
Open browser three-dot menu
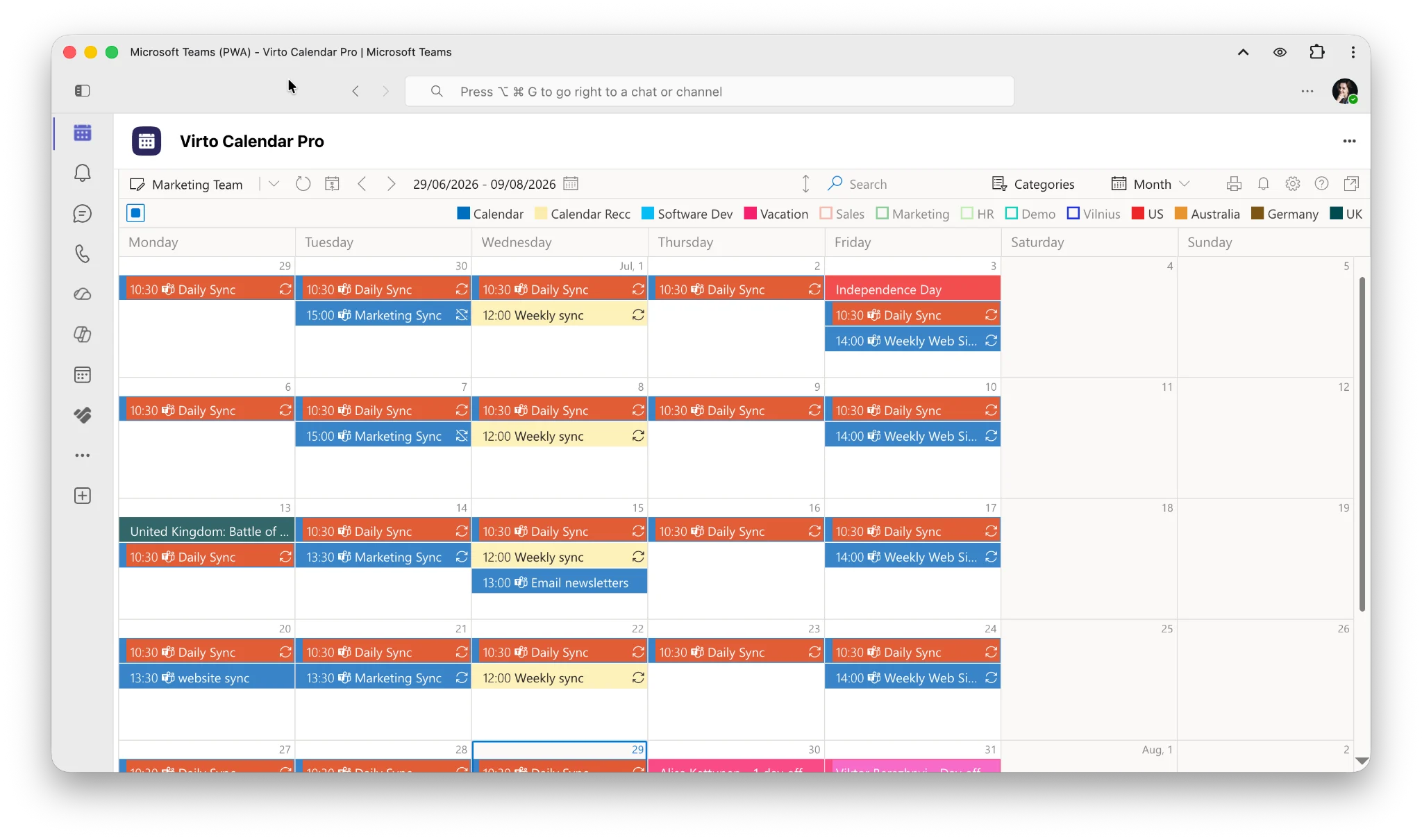tap(1353, 52)
